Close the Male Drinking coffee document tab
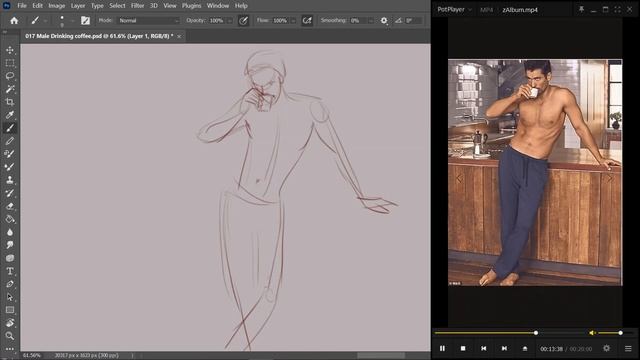 [179, 36]
